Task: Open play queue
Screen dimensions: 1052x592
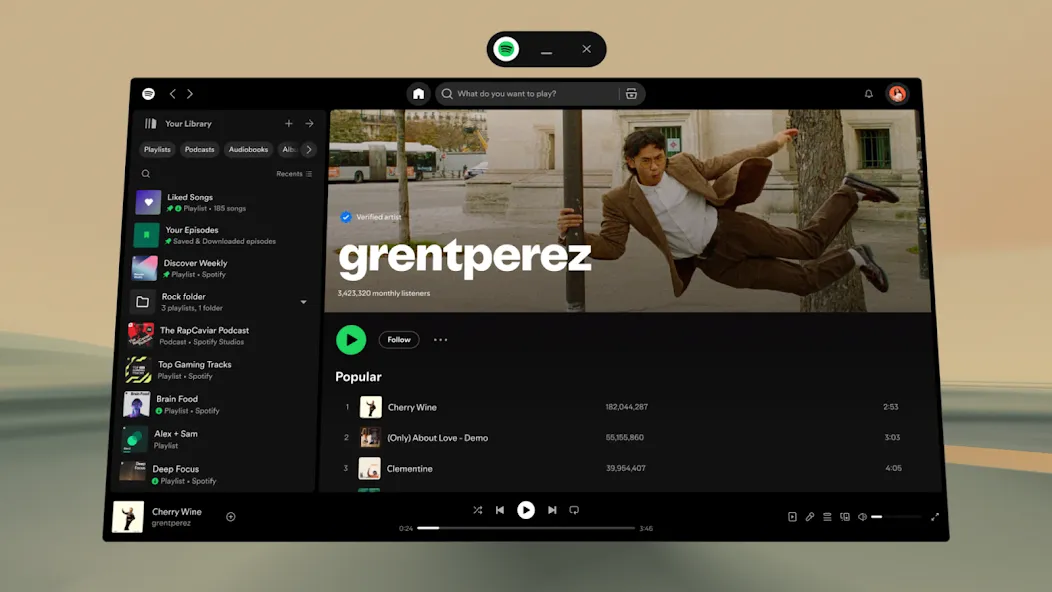Action: (x=827, y=517)
